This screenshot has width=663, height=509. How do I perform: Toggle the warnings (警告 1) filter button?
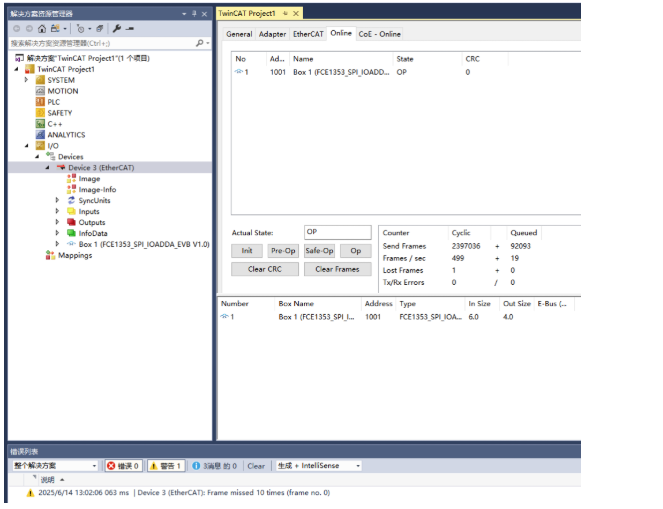click(166, 466)
